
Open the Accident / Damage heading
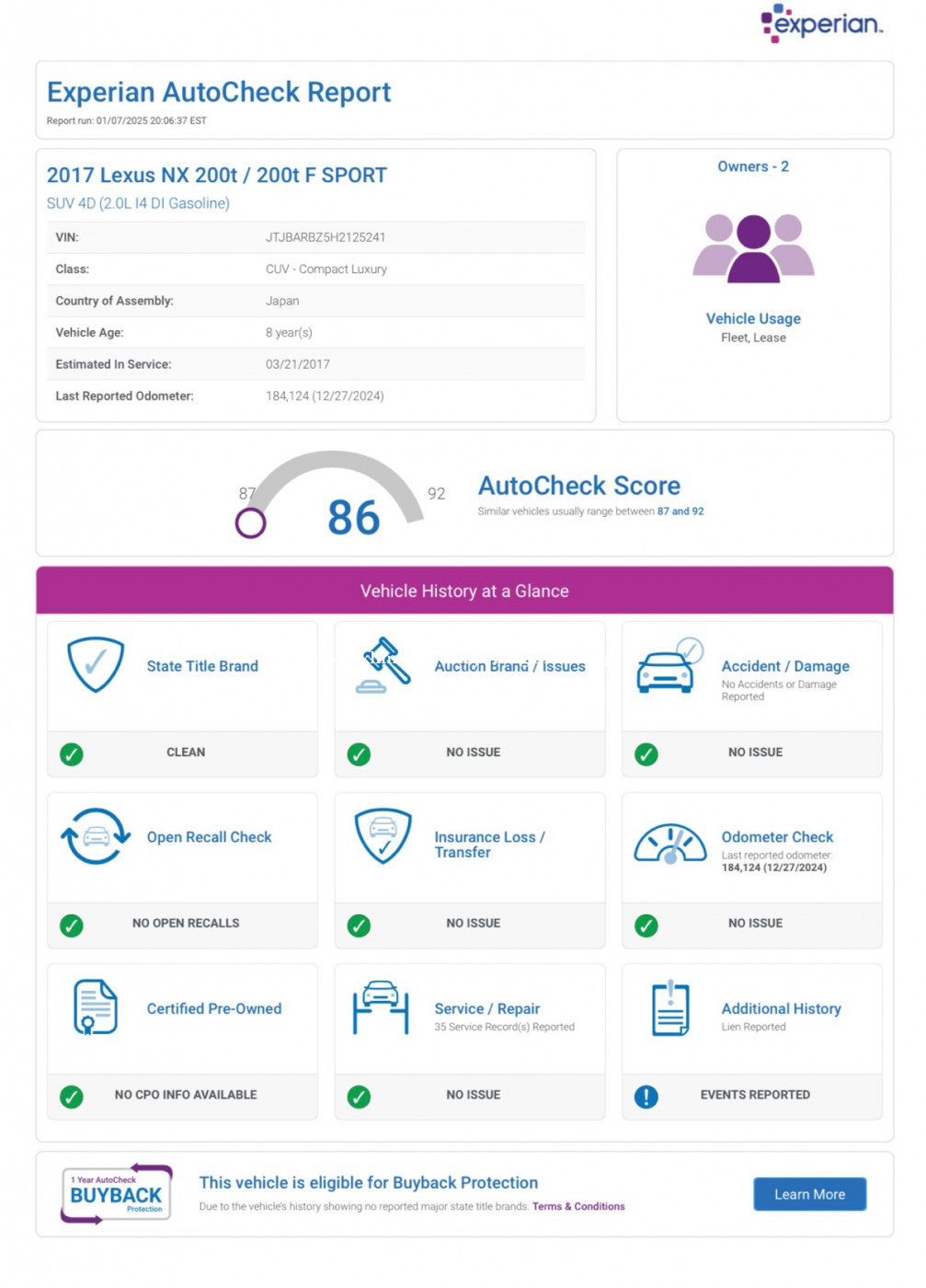pos(785,666)
